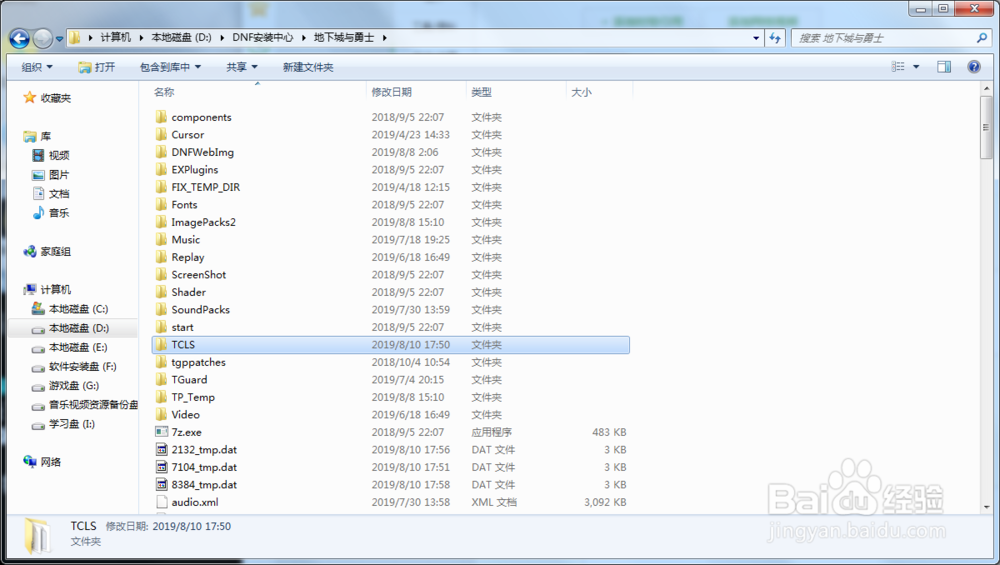Refresh the folder view
The height and width of the screenshot is (565, 1000).
(775, 38)
